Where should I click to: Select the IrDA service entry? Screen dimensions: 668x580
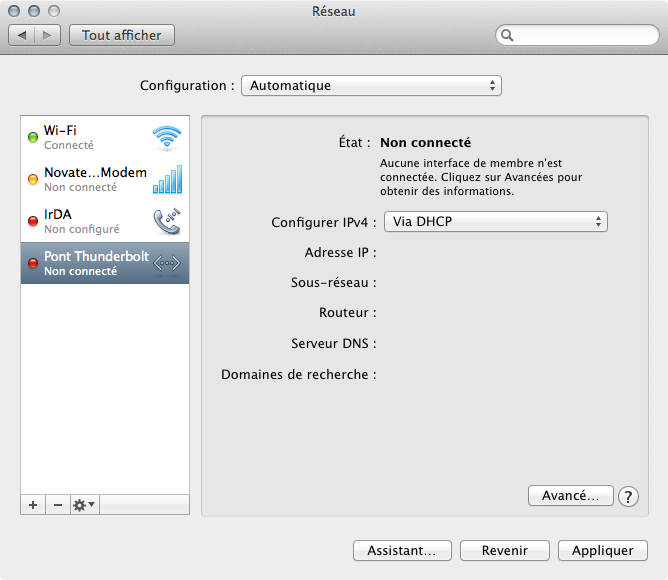[x=90, y=221]
